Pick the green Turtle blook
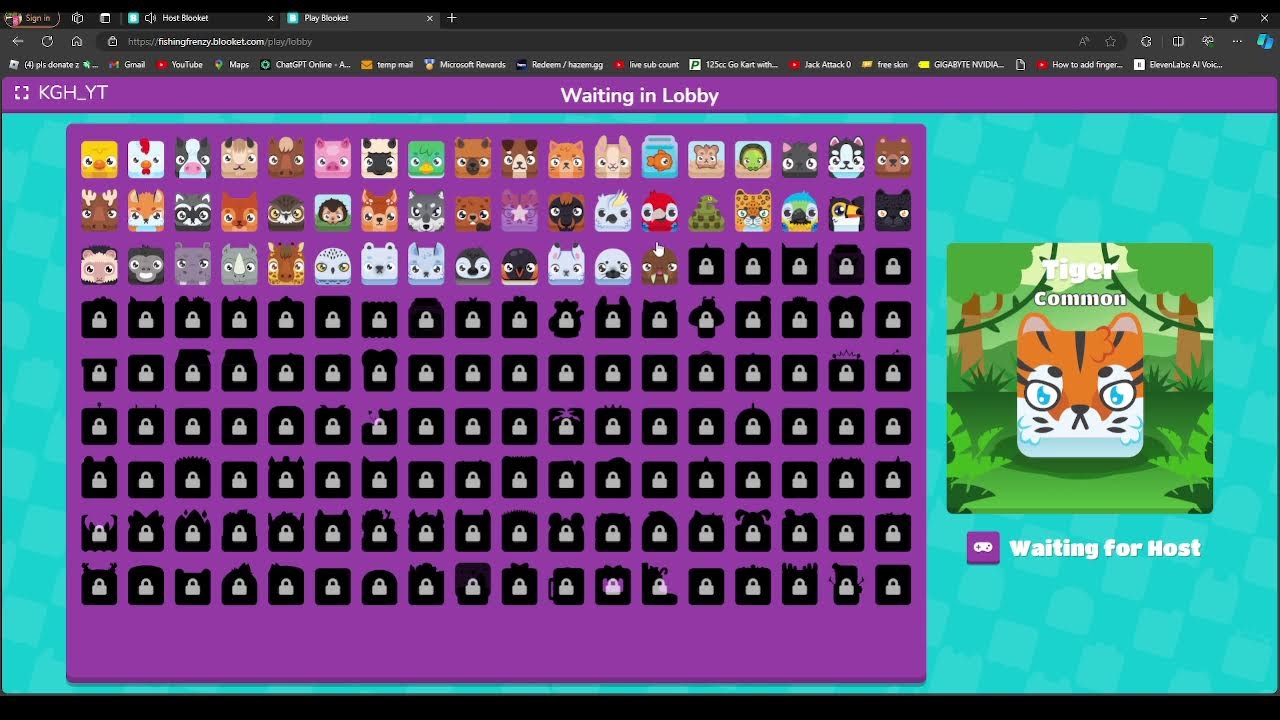The image size is (1280, 720). point(753,159)
